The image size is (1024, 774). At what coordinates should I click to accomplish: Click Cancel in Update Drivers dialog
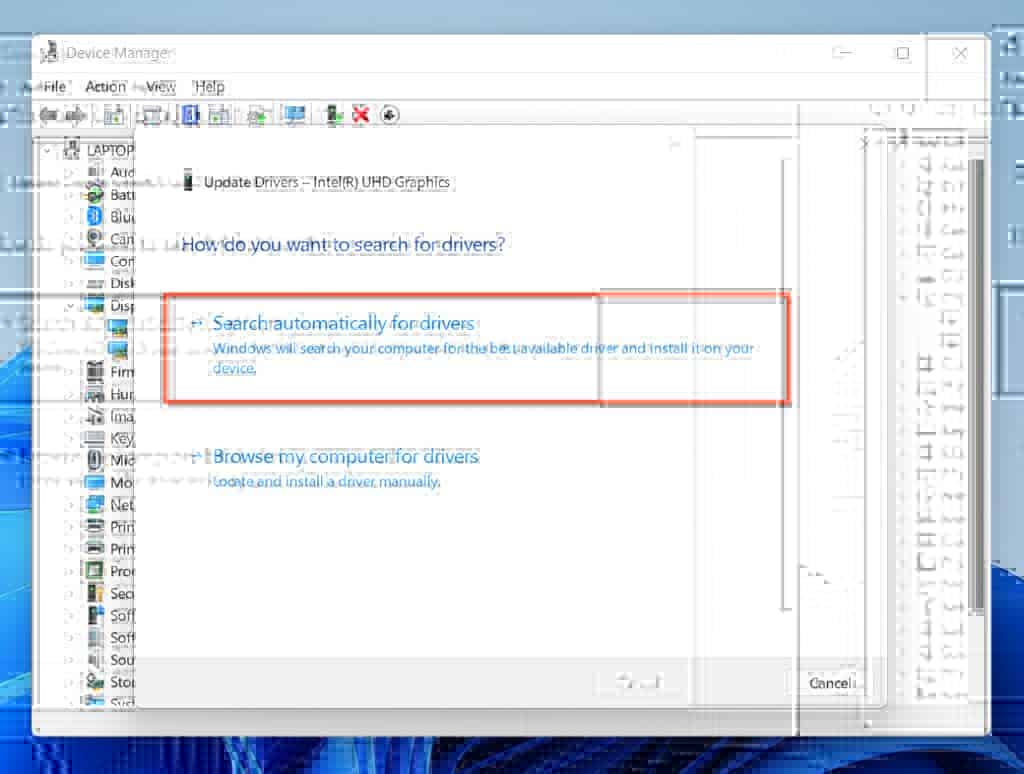[831, 683]
